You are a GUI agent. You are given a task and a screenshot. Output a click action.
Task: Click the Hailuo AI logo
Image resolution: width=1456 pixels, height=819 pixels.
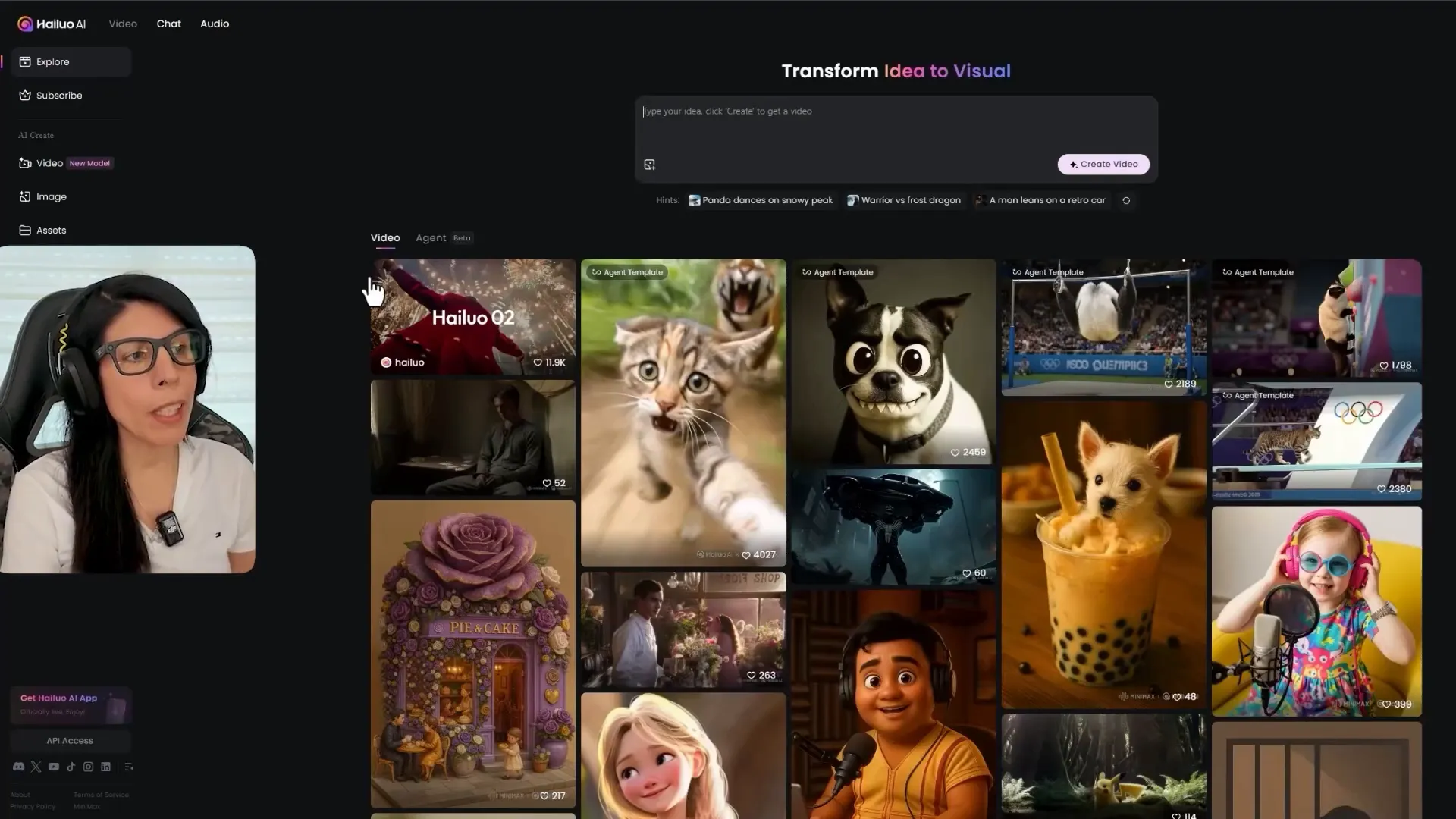point(52,24)
